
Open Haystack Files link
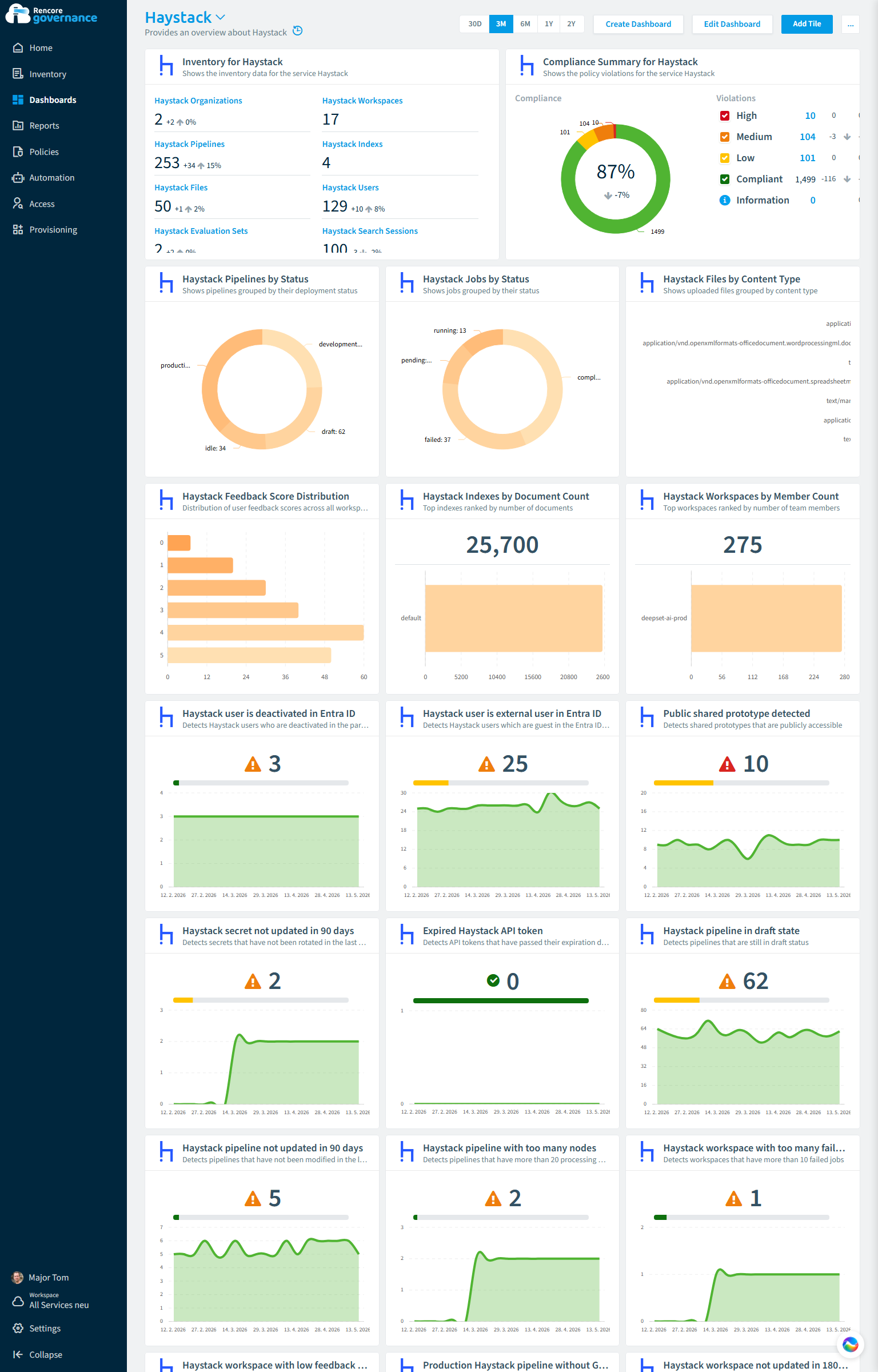coord(181,188)
